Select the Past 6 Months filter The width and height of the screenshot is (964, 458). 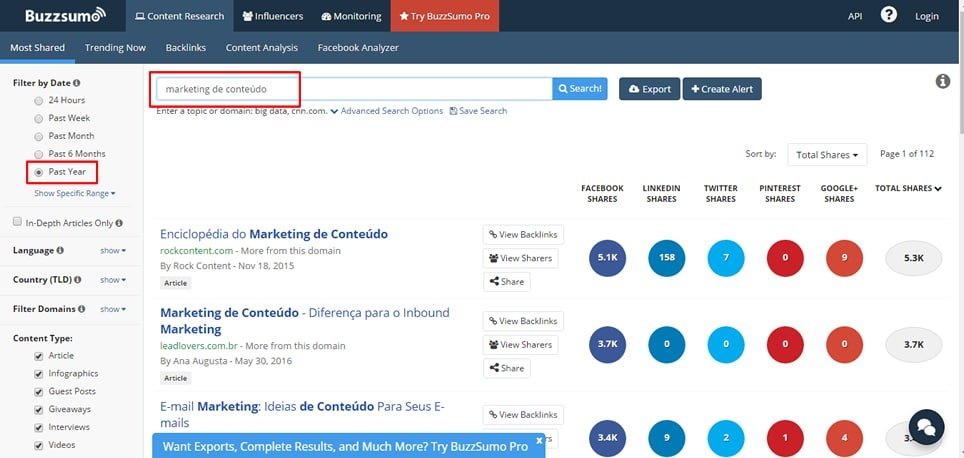click(39, 154)
